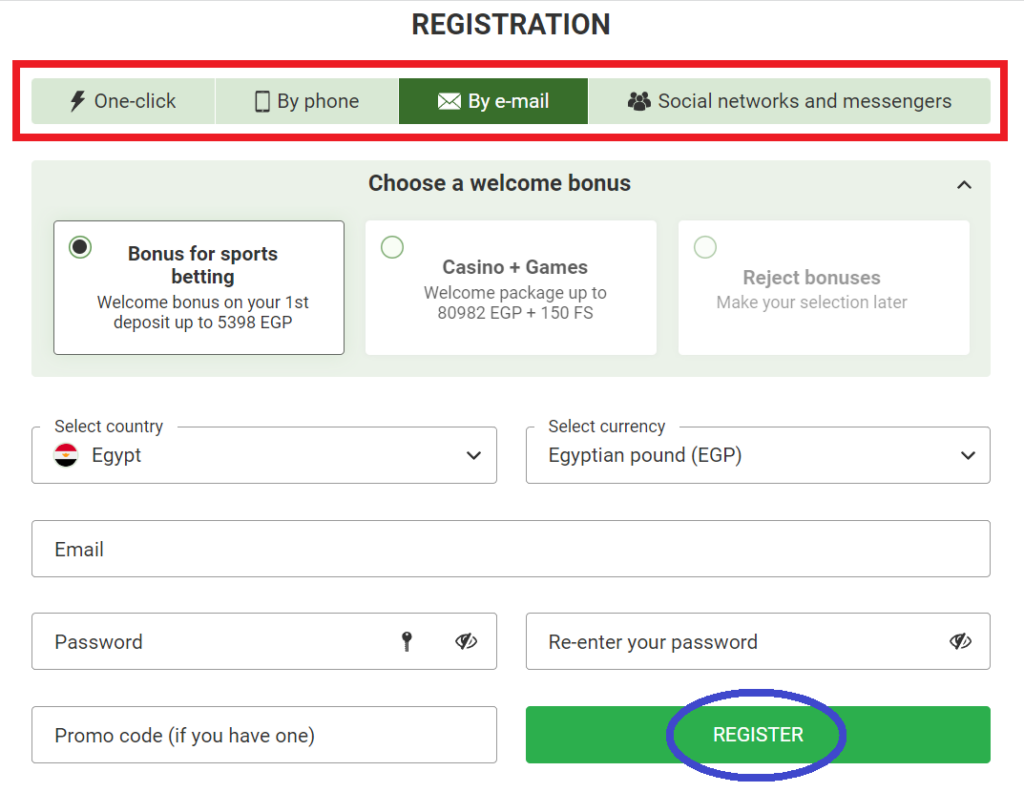This screenshot has width=1024, height=792.
Task: Select the One-click registration method
Action: pyautogui.click(x=123, y=101)
